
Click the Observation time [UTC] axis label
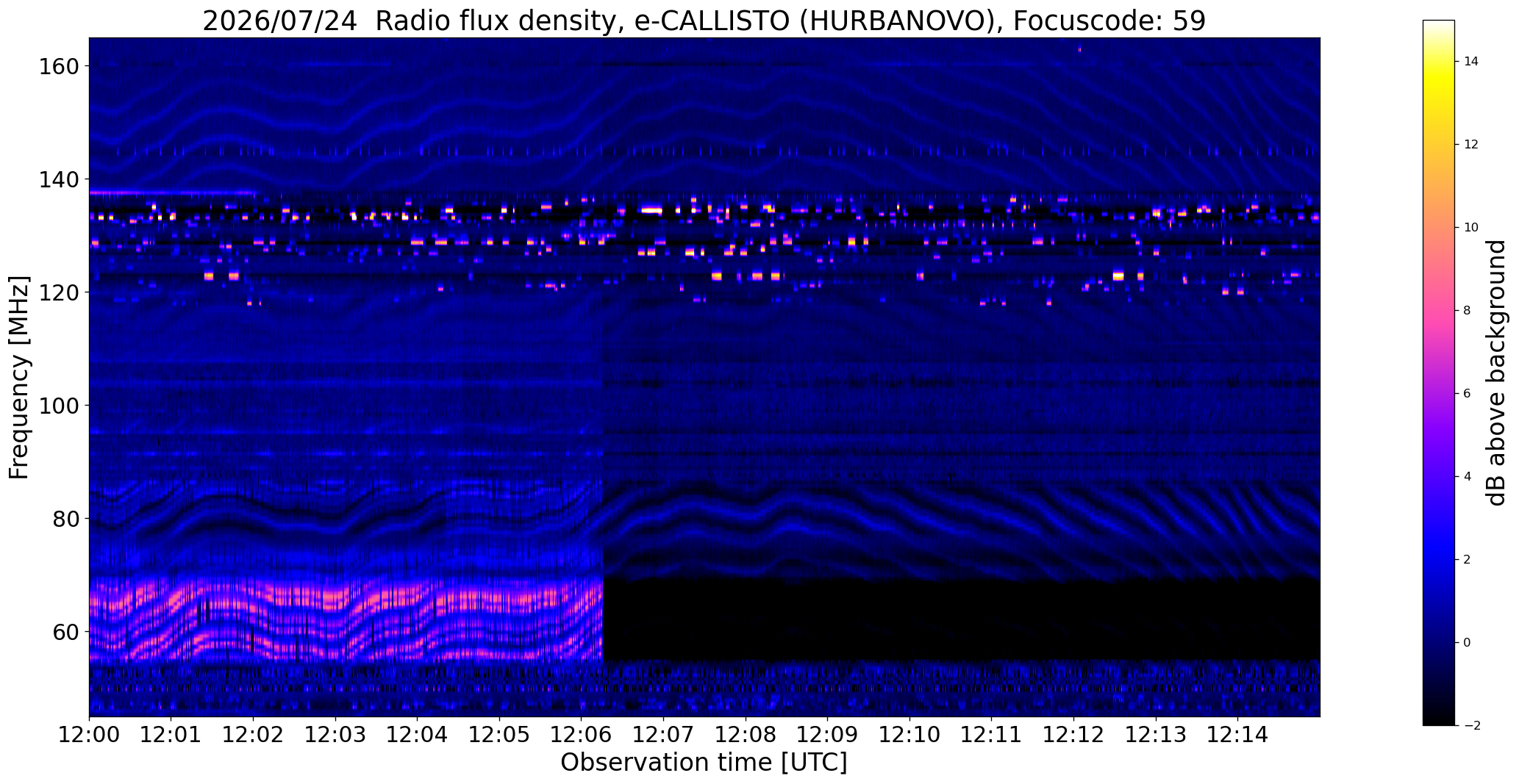[704, 763]
